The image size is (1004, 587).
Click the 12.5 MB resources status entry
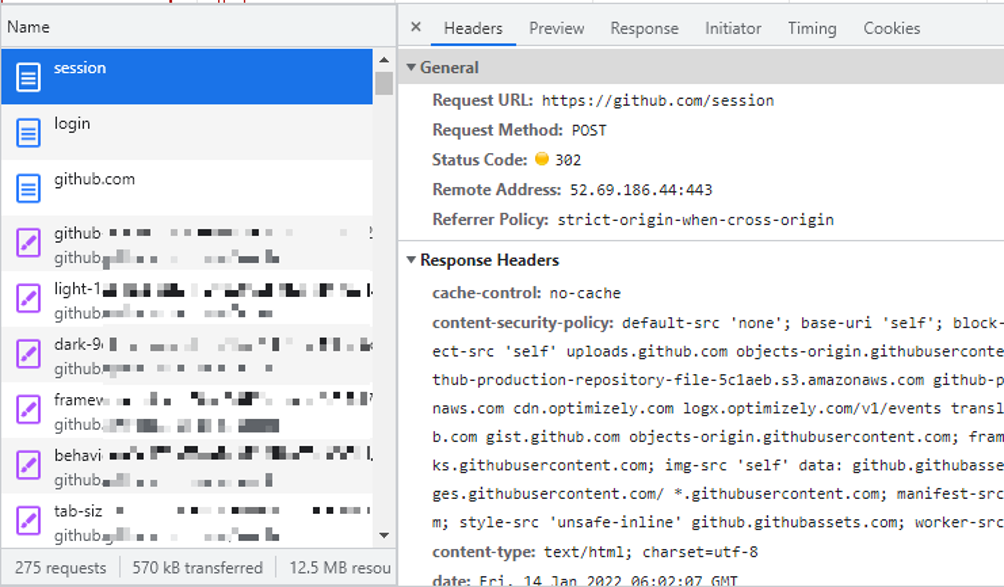pyautogui.click(x=340, y=568)
